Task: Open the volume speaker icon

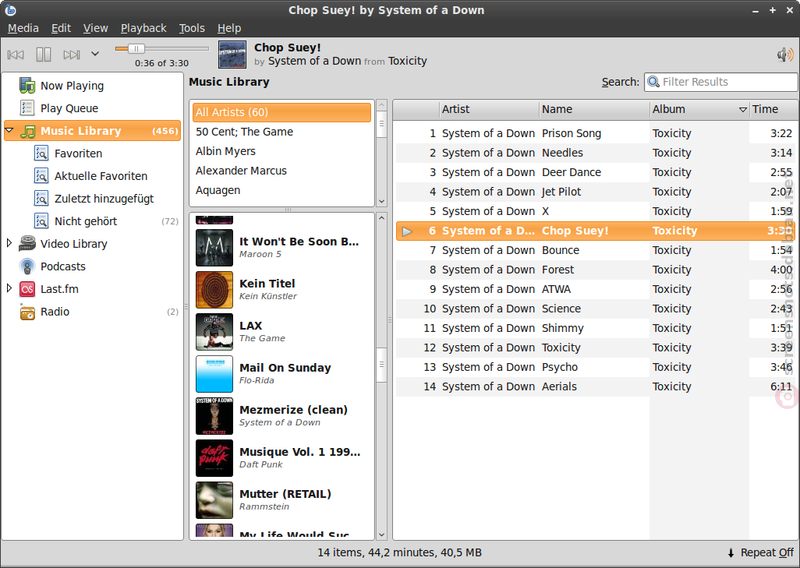Action: tap(785, 54)
